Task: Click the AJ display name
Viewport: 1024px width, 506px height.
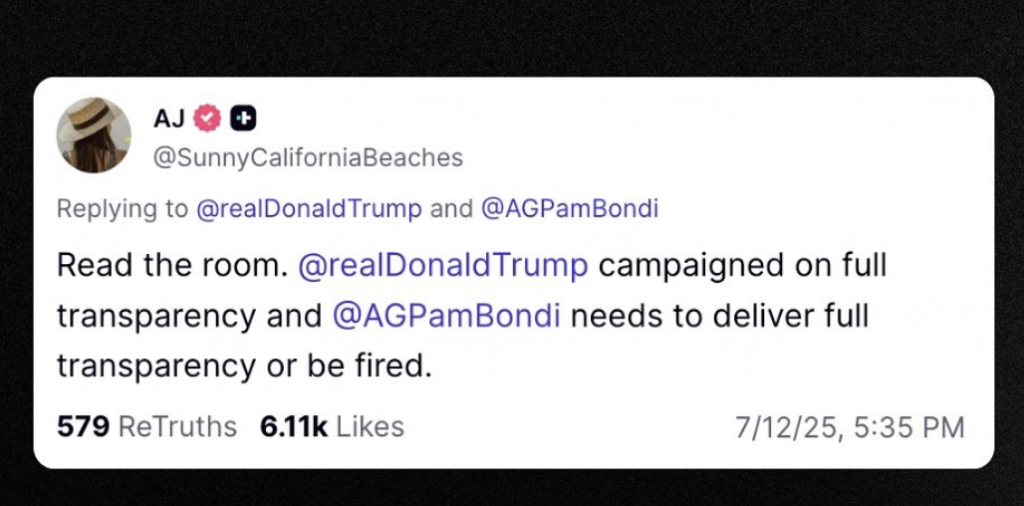Action: point(167,119)
